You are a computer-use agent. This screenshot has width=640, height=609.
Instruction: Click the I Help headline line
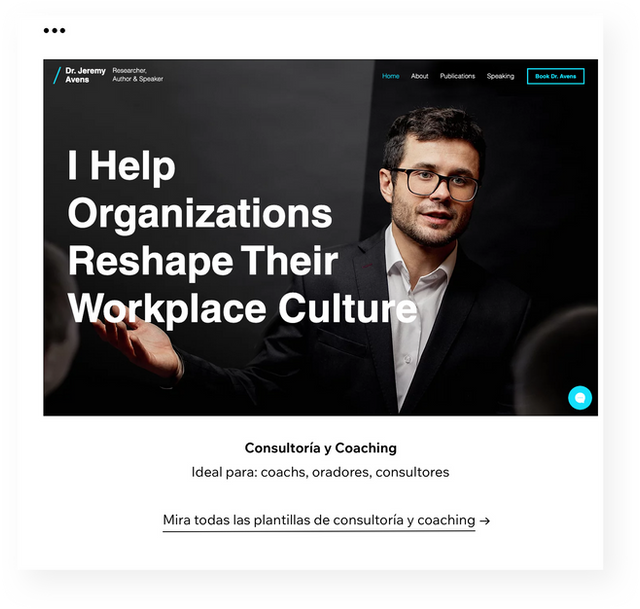click(121, 166)
